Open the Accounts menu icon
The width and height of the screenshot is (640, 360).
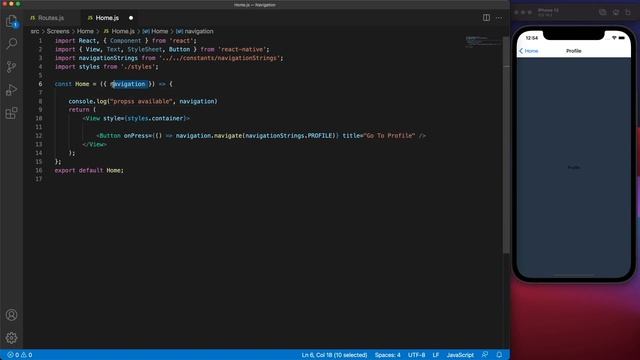11,315
